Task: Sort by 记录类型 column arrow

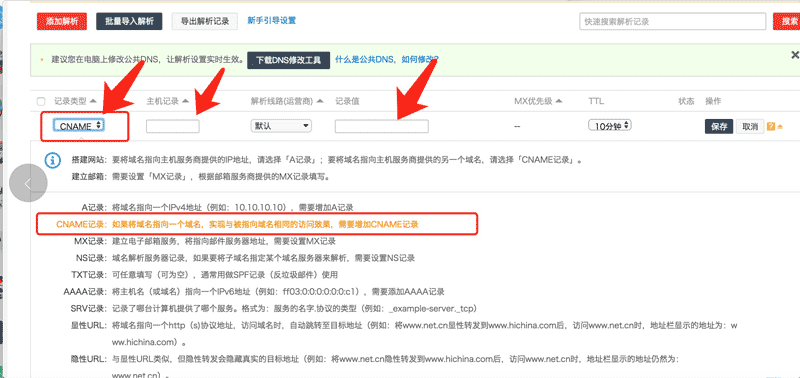Action: click(93, 101)
